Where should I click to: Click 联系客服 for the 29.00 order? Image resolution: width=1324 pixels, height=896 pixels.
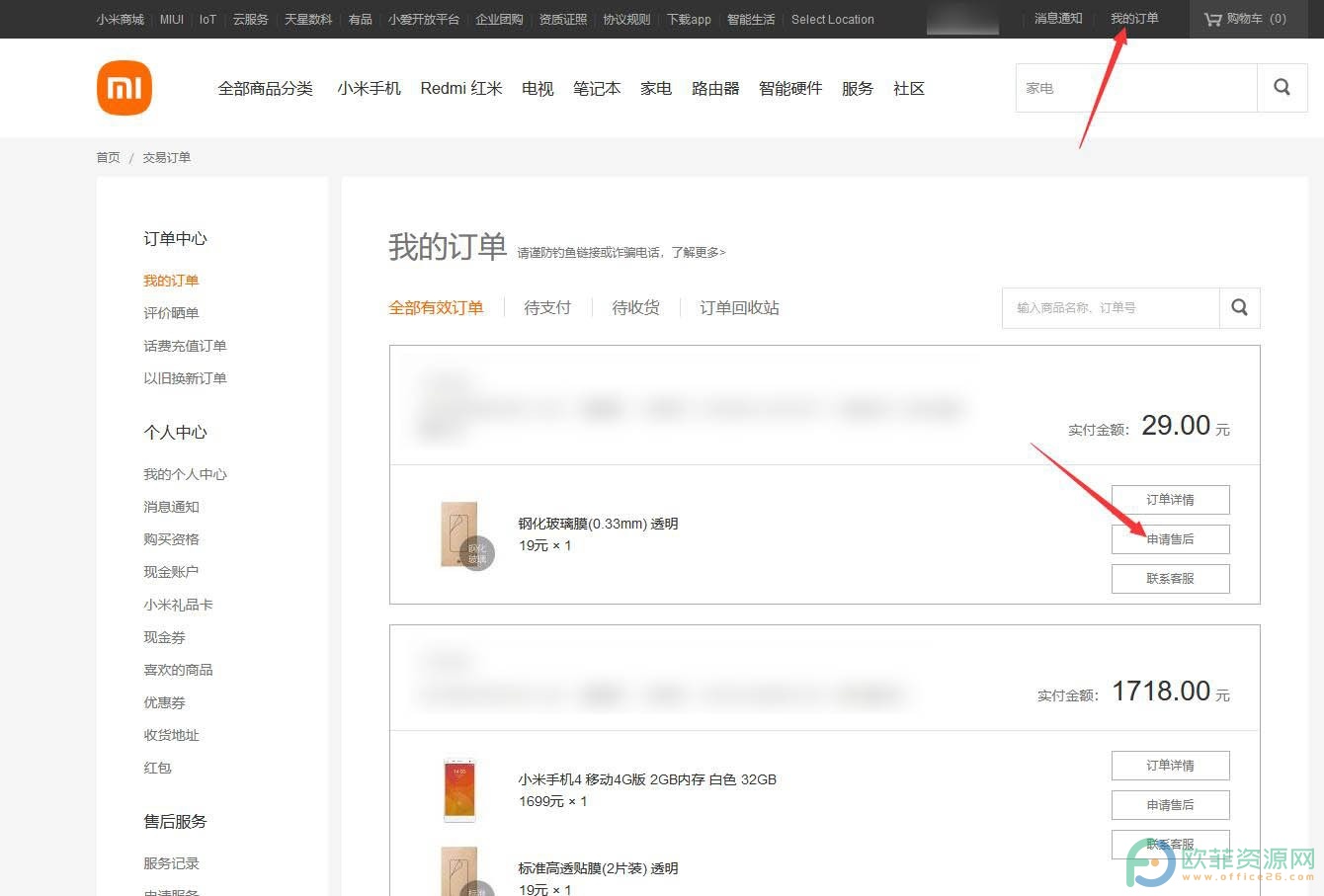pyautogui.click(x=1171, y=579)
